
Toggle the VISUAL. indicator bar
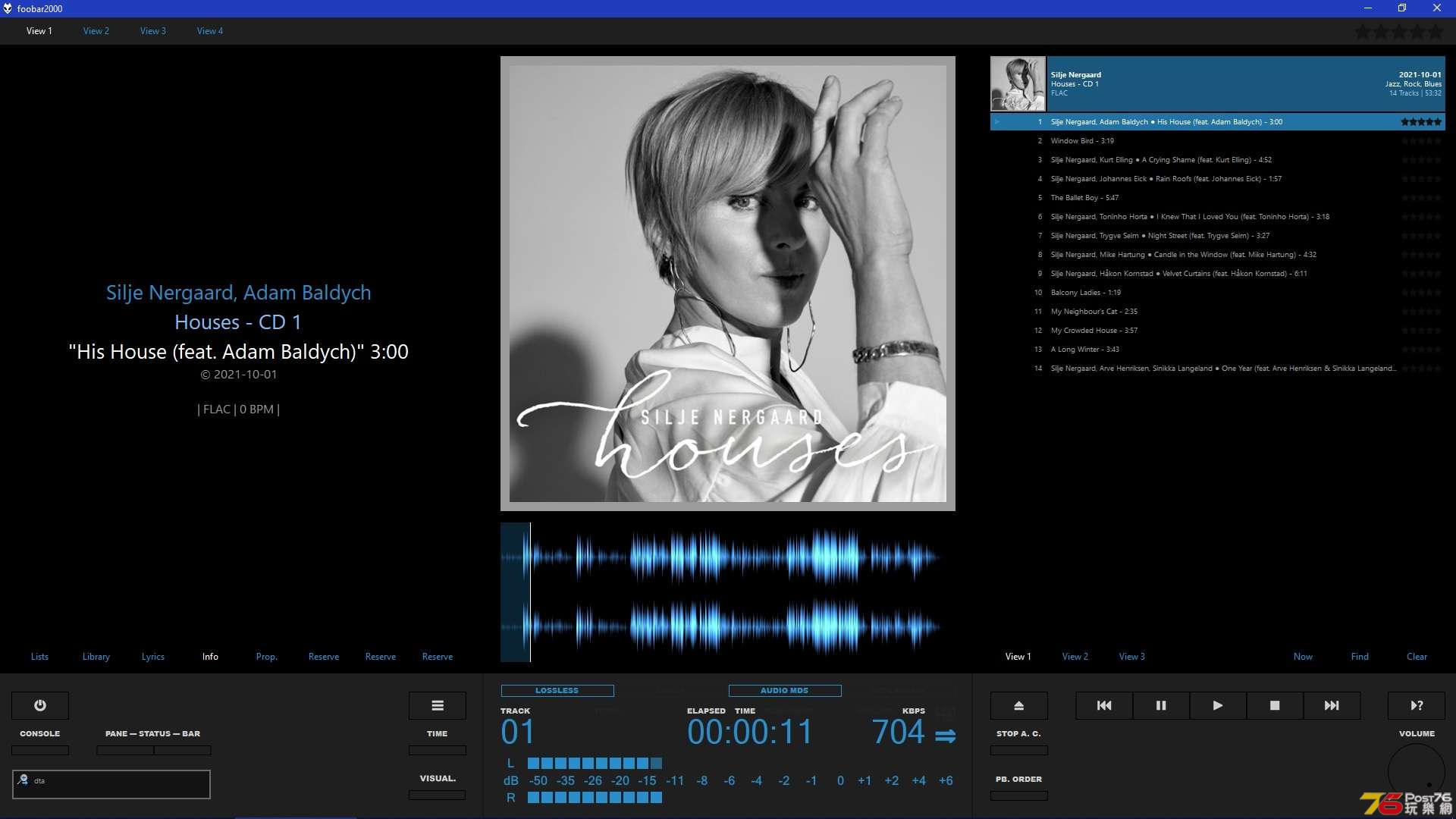click(438, 795)
